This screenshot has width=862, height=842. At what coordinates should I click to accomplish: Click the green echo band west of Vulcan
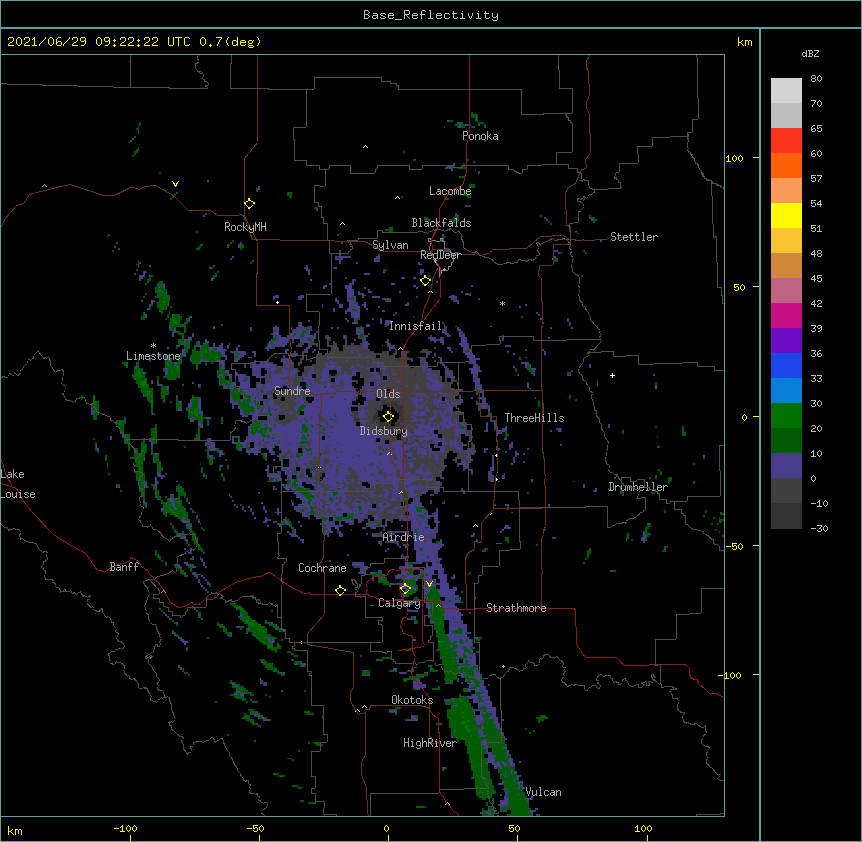[473, 747]
